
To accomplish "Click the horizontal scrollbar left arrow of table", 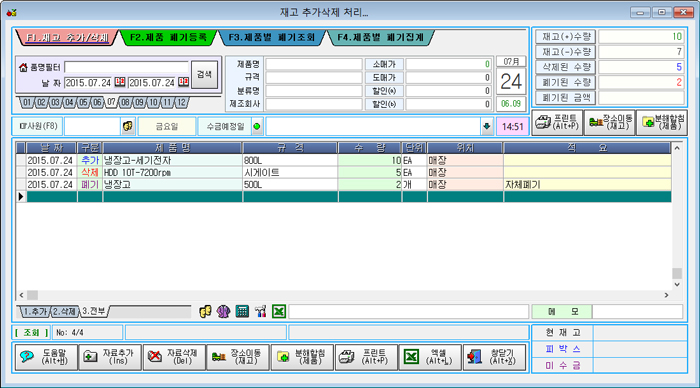I will point(21,295).
